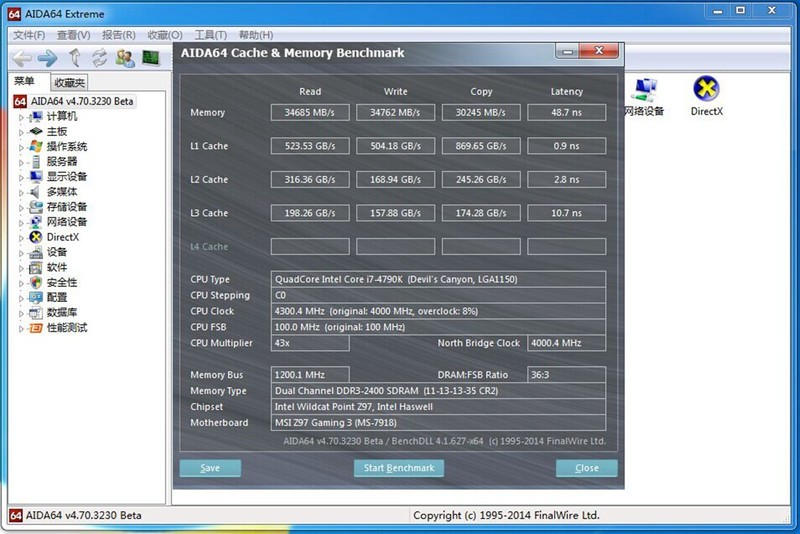Click the two-people users icon in toolbar

coord(125,58)
